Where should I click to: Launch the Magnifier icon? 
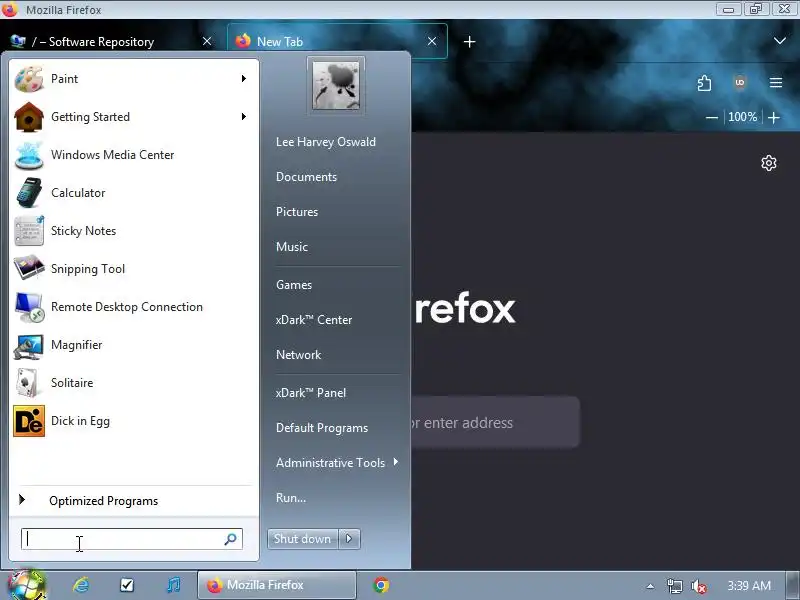29,345
